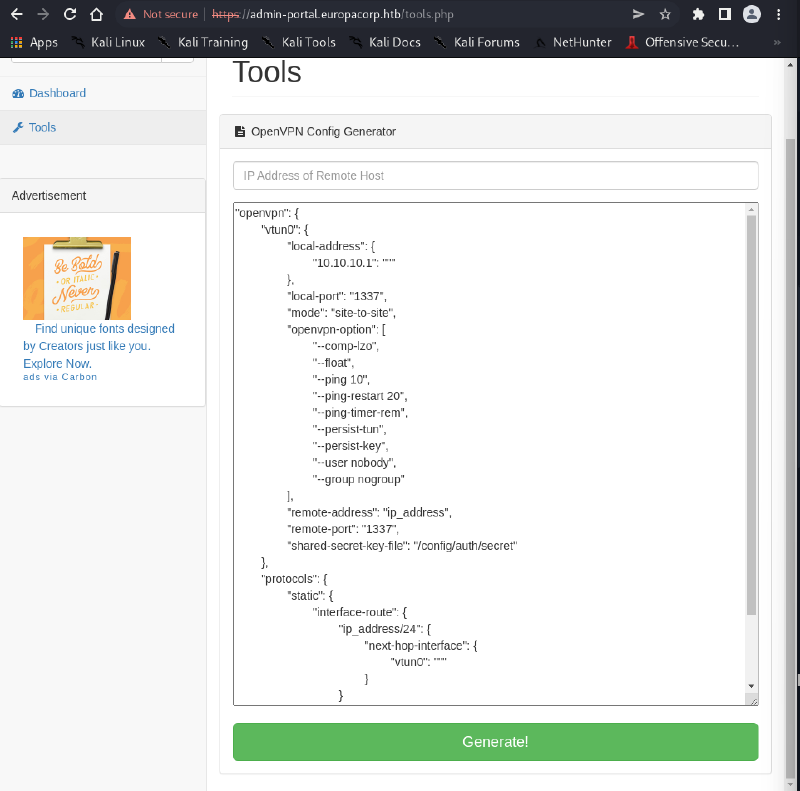Click the browser Home icon

(x=97, y=14)
